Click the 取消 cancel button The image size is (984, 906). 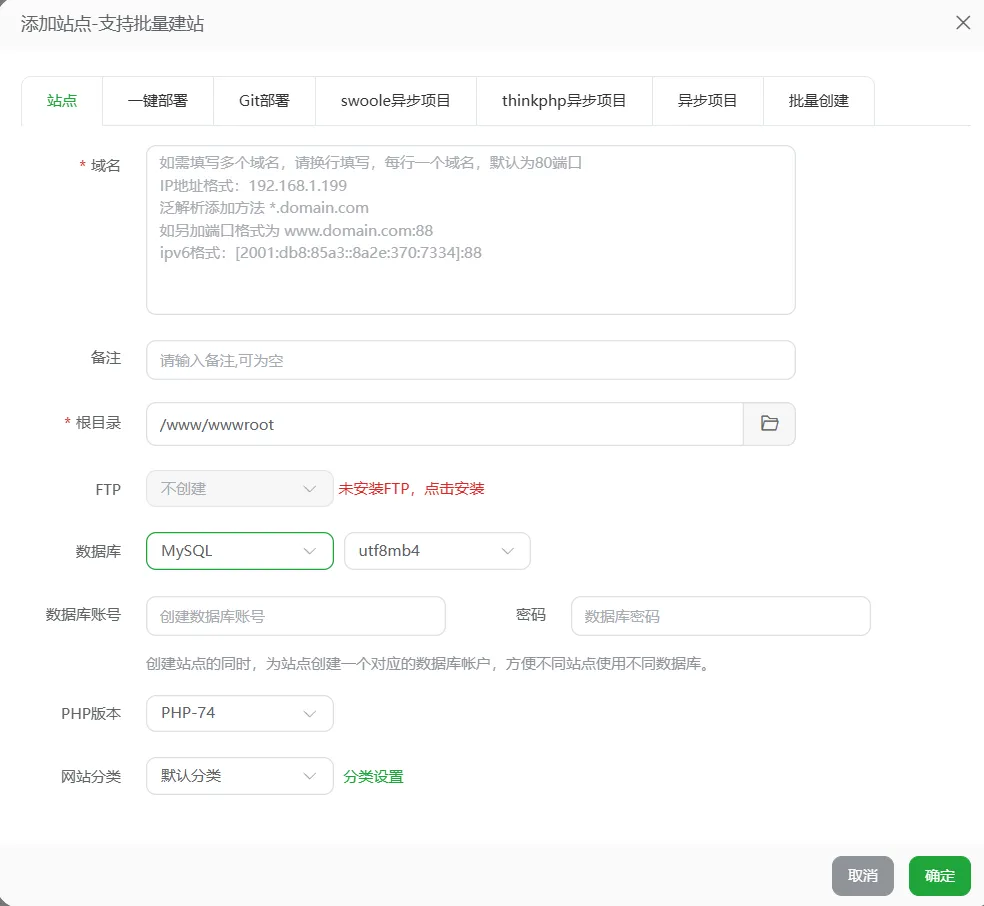click(863, 876)
